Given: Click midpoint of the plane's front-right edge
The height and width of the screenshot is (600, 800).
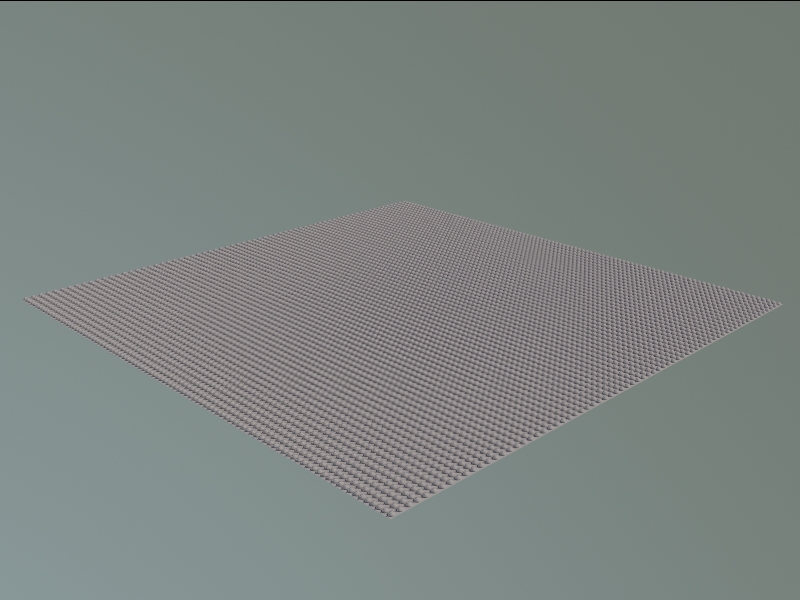Looking at the screenshot, I should [586, 410].
